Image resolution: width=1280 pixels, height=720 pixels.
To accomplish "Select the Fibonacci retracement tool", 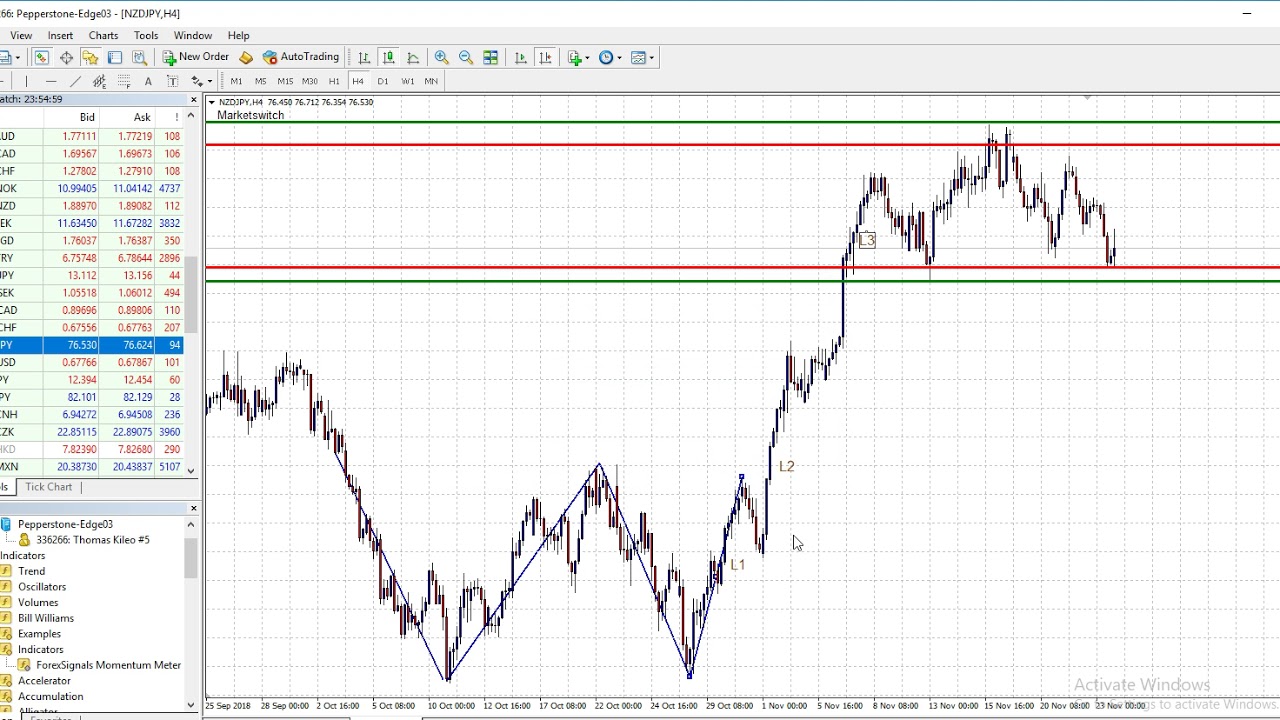I will [124, 81].
